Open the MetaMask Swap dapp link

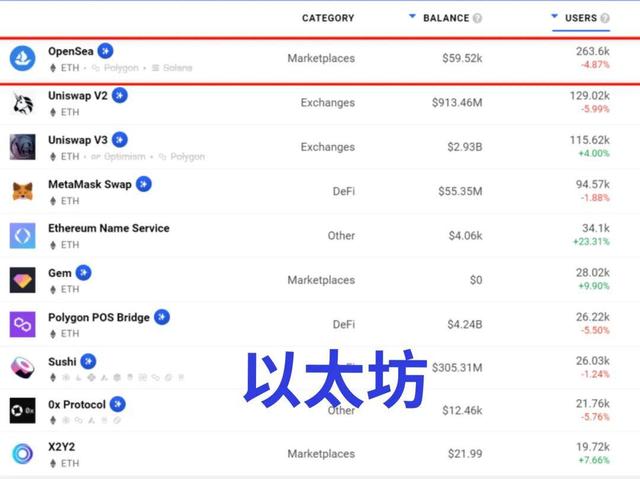[90, 184]
